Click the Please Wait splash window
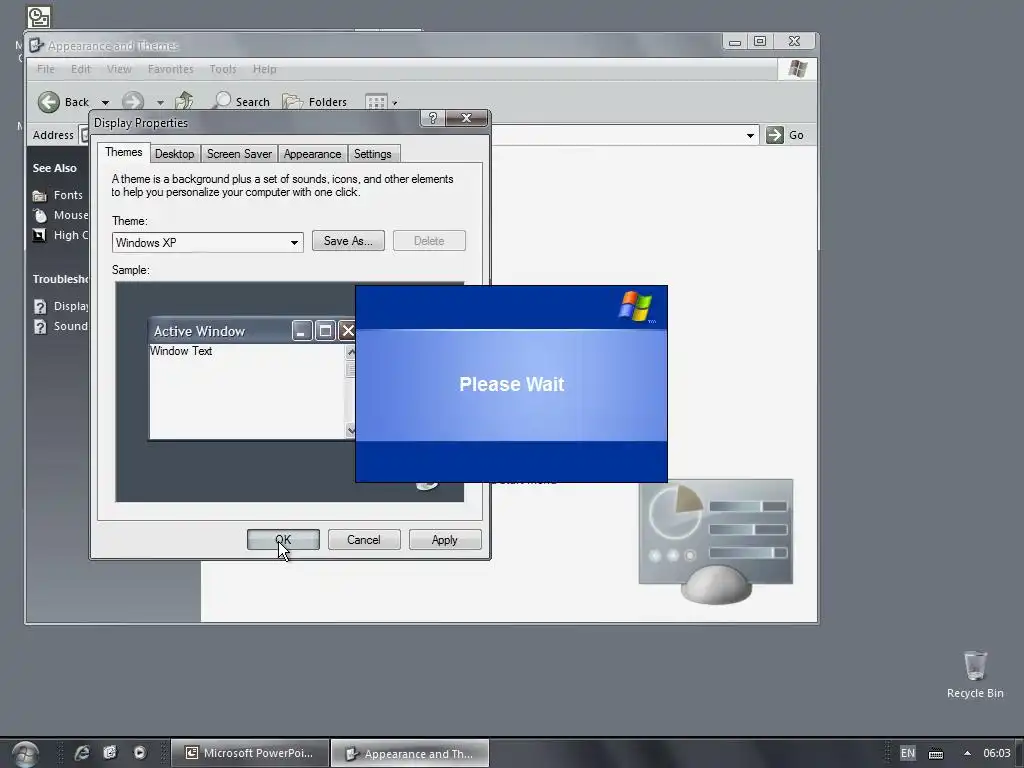 pyautogui.click(x=511, y=384)
